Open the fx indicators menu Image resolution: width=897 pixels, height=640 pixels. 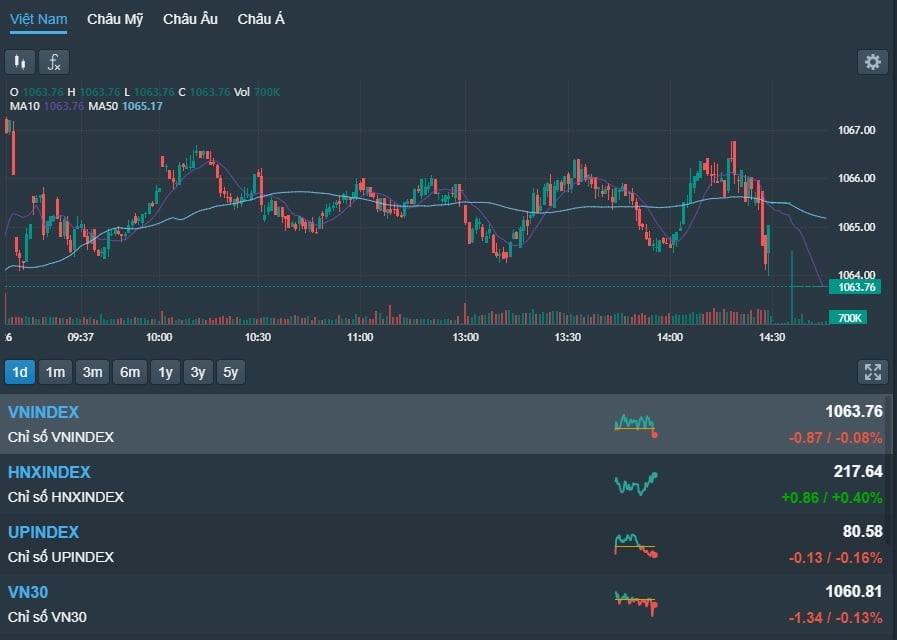tap(54, 62)
